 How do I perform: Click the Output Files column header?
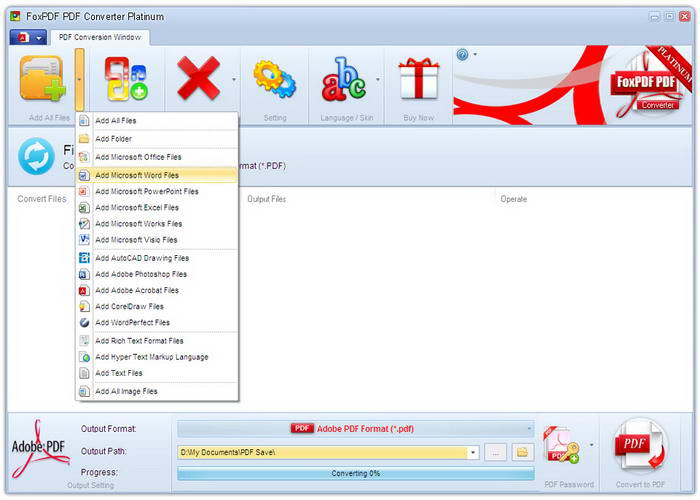click(x=267, y=199)
